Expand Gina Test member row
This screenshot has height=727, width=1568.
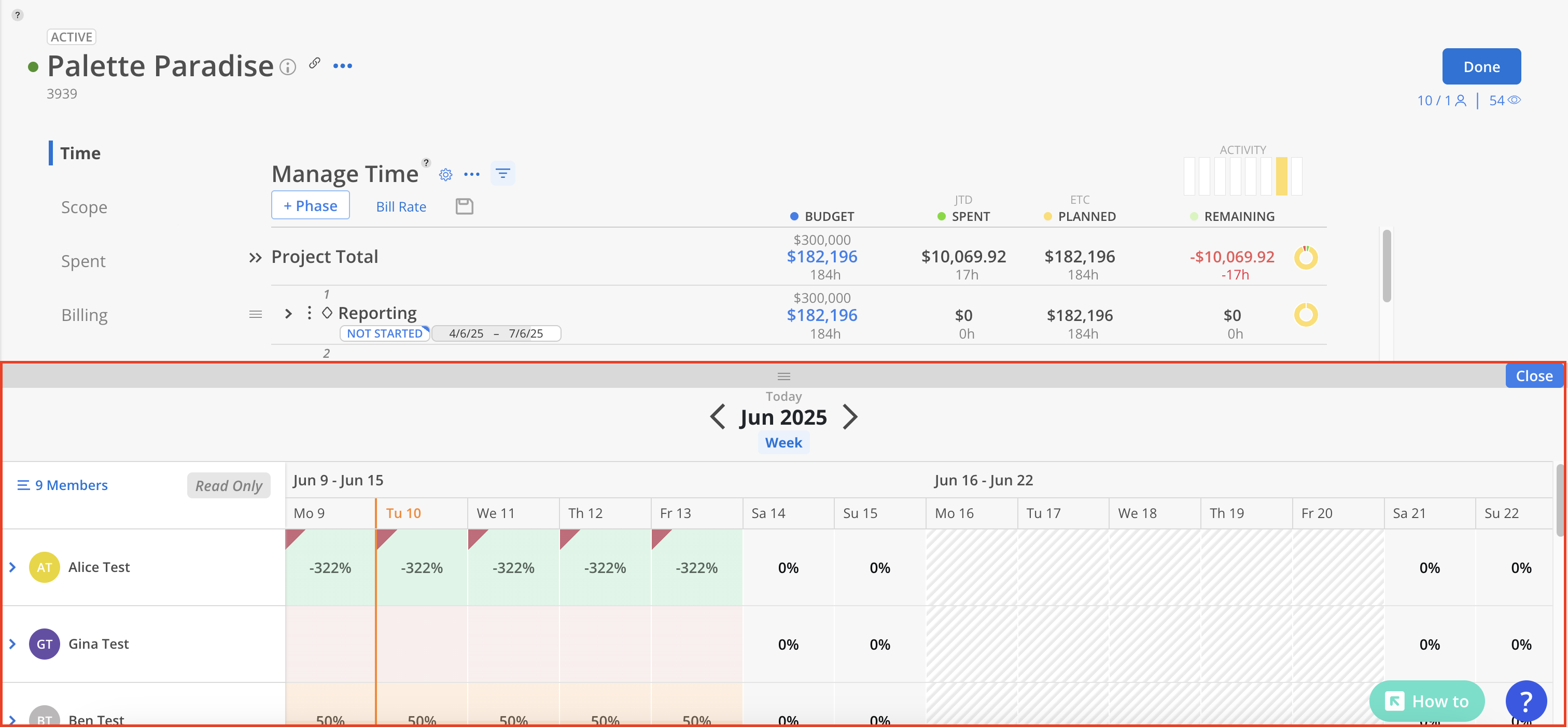tap(13, 644)
